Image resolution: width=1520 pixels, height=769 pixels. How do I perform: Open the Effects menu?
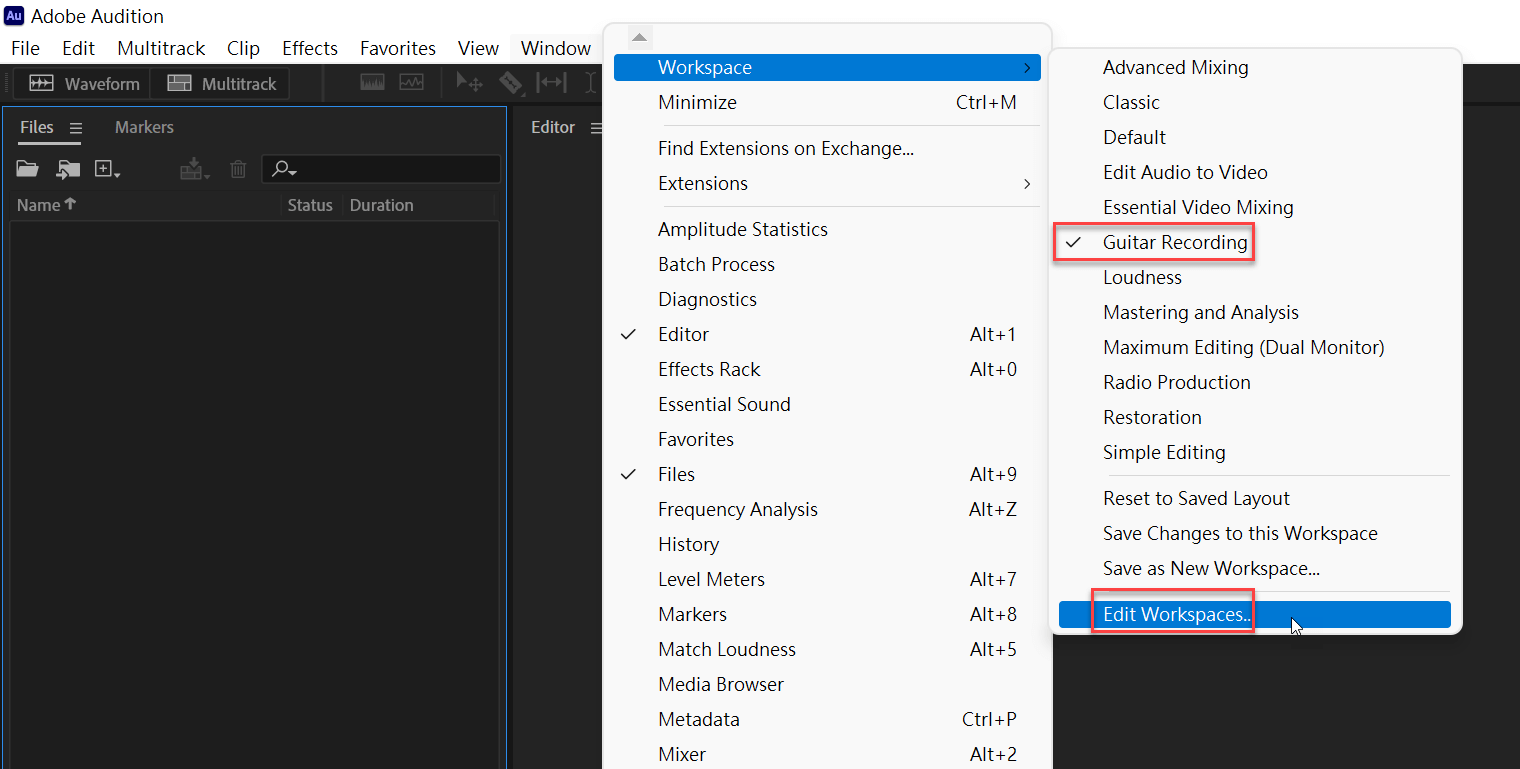point(310,48)
